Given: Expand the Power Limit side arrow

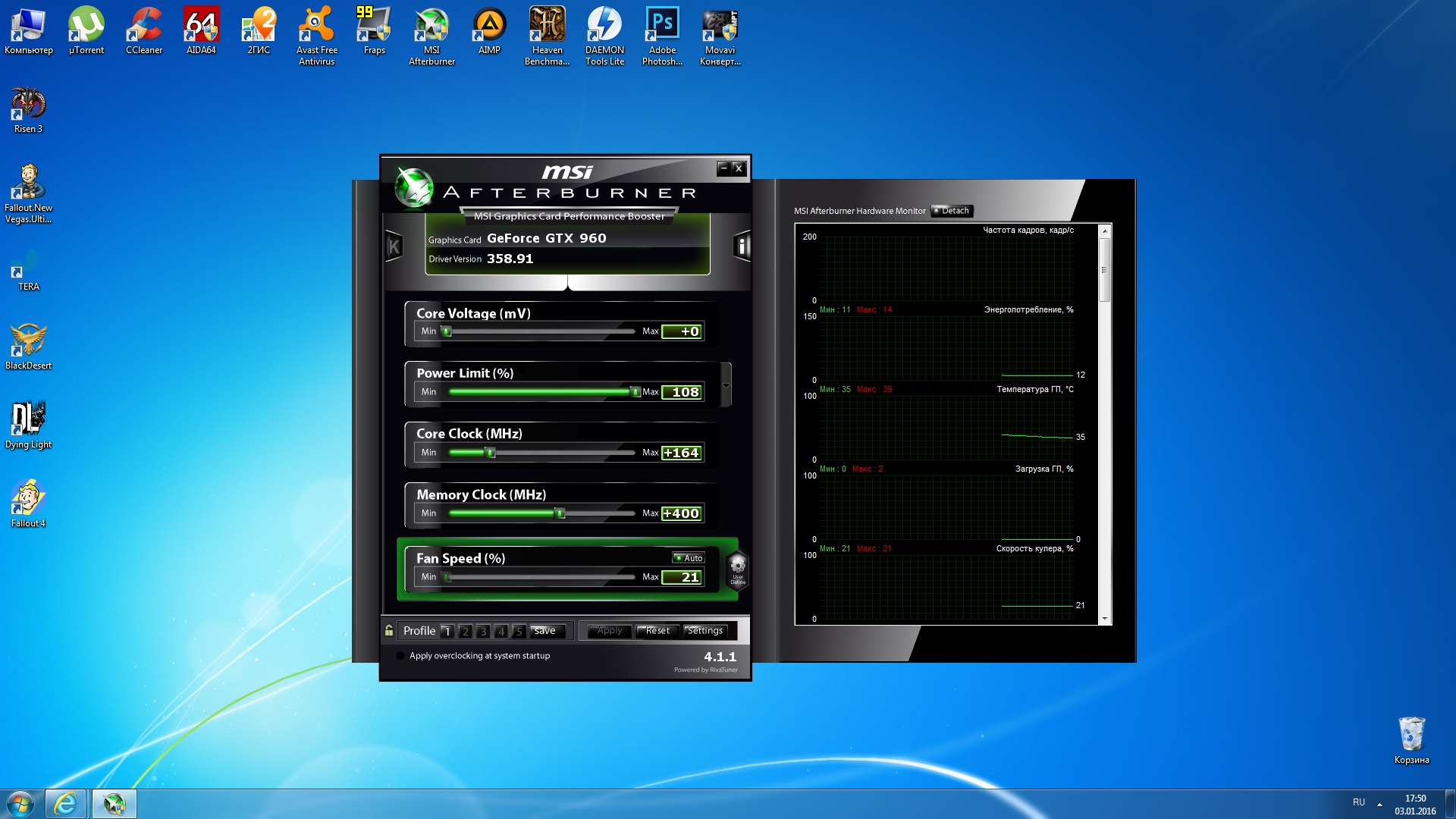Looking at the screenshot, I should pyautogui.click(x=726, y=385).
